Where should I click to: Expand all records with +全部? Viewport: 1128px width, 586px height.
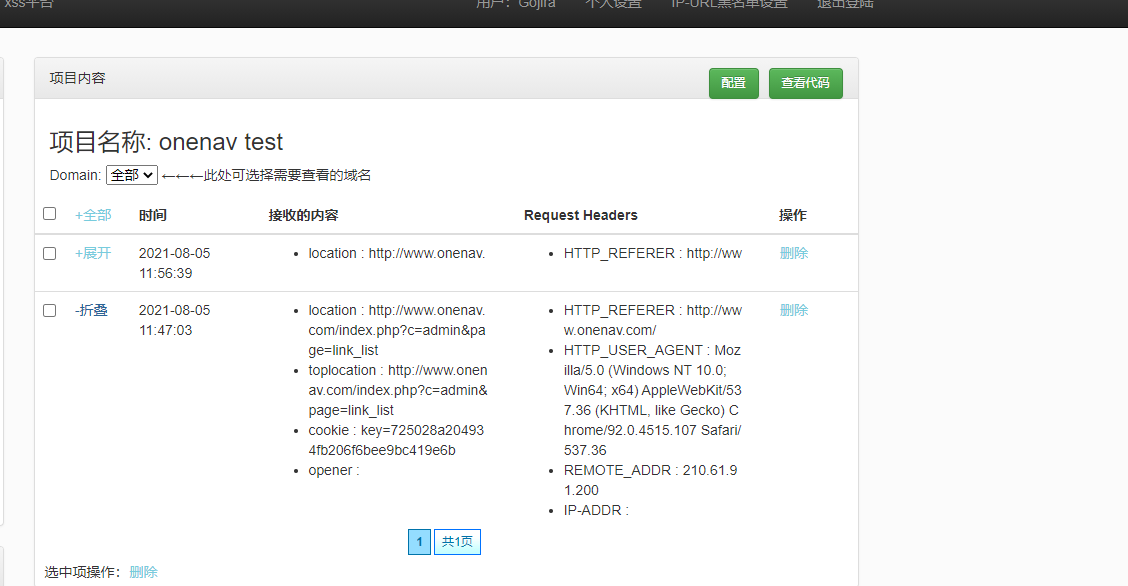click(x=93, y=215)
